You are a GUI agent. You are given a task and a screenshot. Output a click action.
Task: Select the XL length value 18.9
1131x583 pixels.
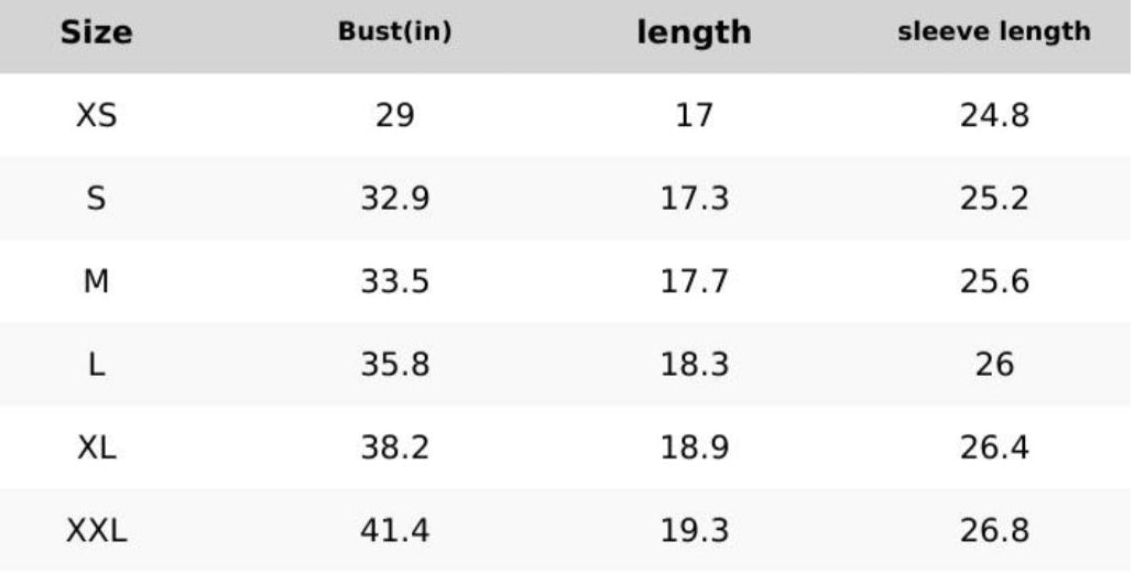coord(694,447)
